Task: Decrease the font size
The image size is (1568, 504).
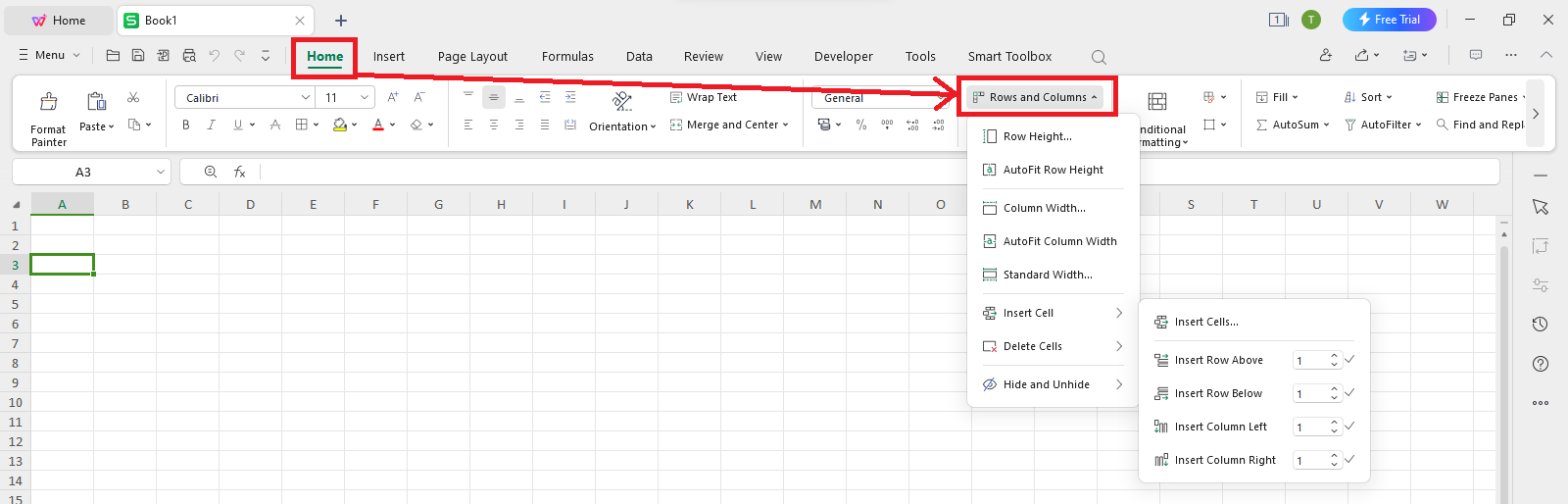Action: [x=419, y=97]
